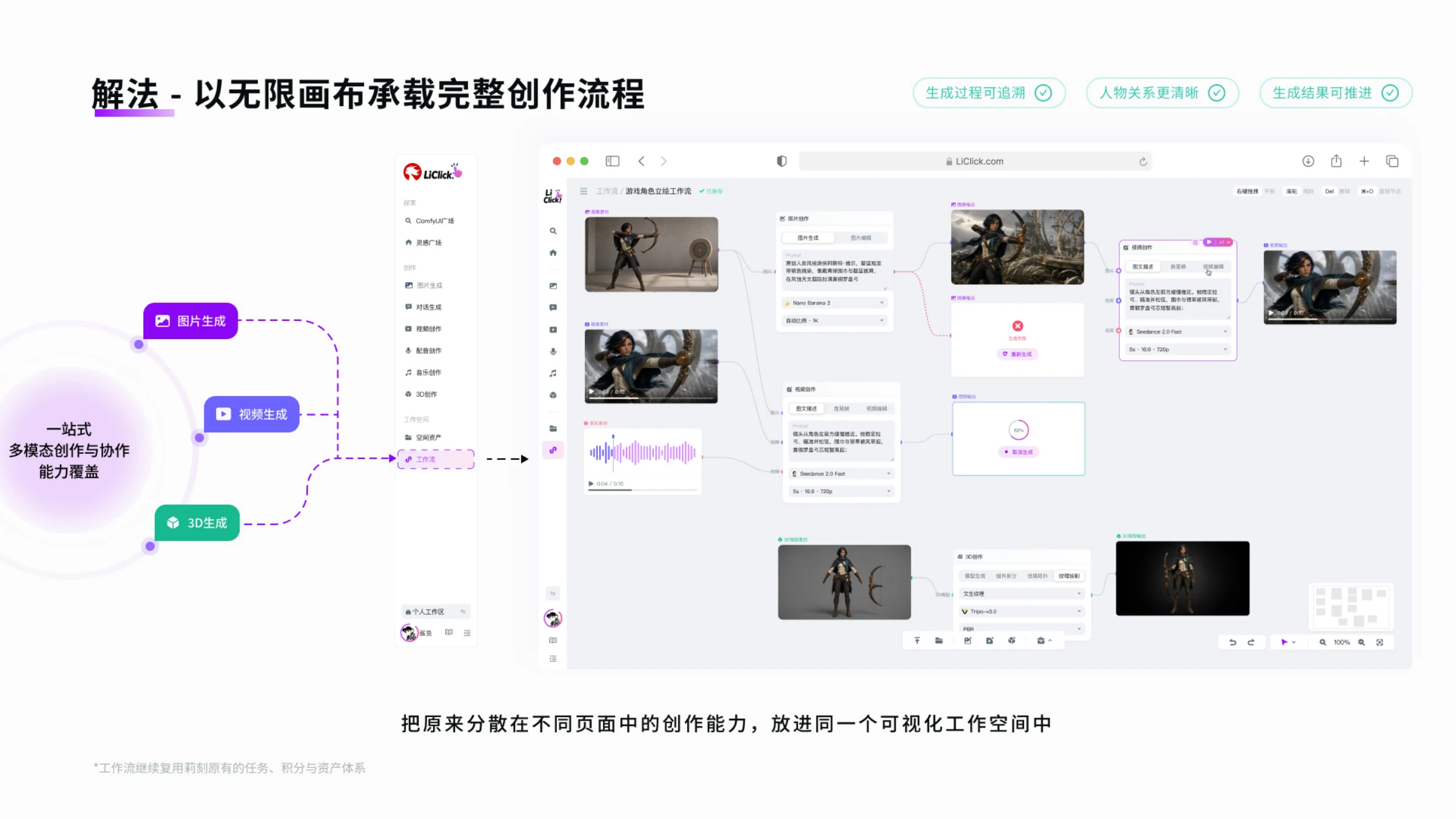
Task: Click home icon in collapsed icon sidebar
Action: [x=553, y=253]
